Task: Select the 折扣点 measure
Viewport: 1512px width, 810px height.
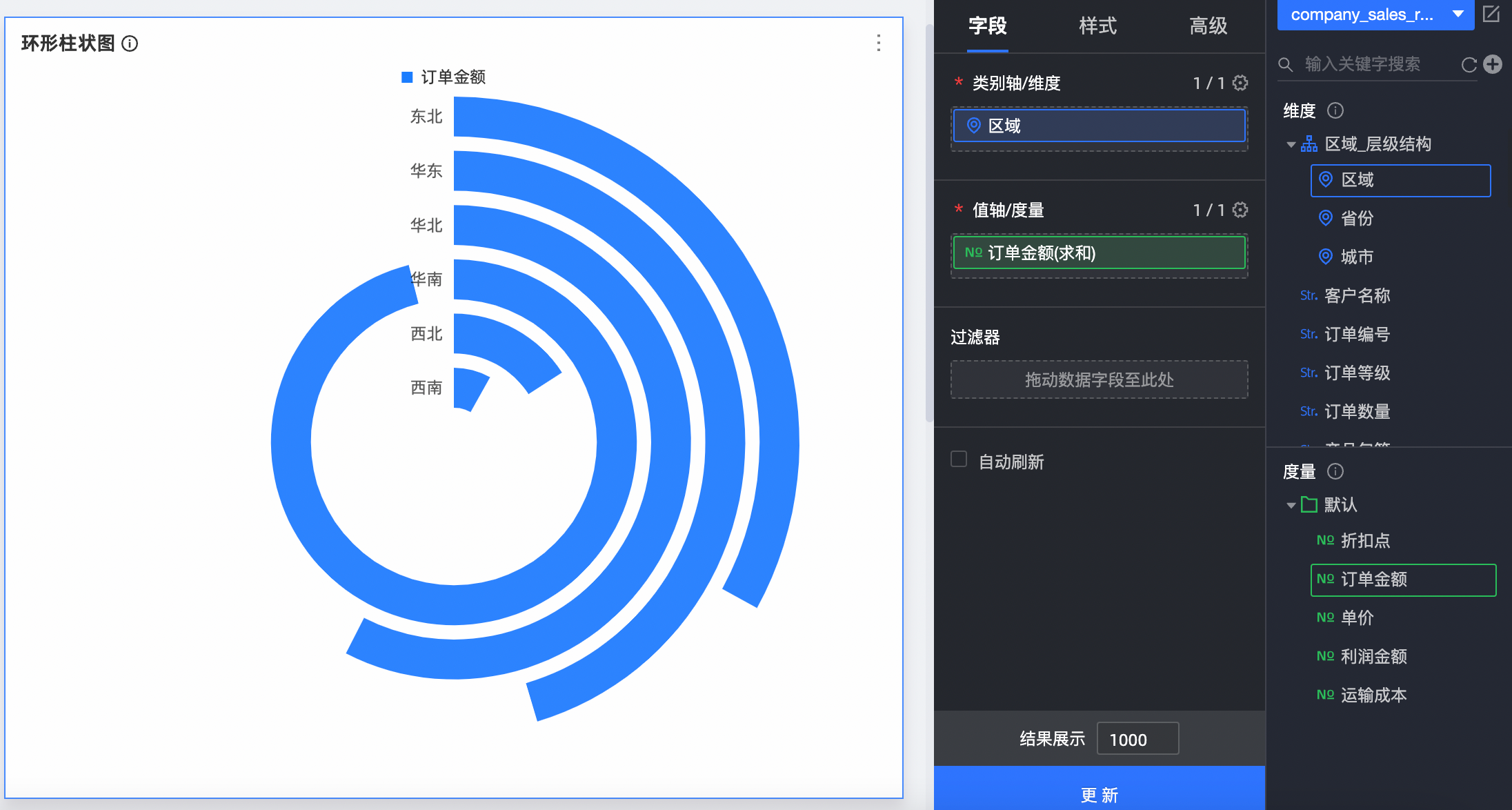Action: tap(1365, 540)
